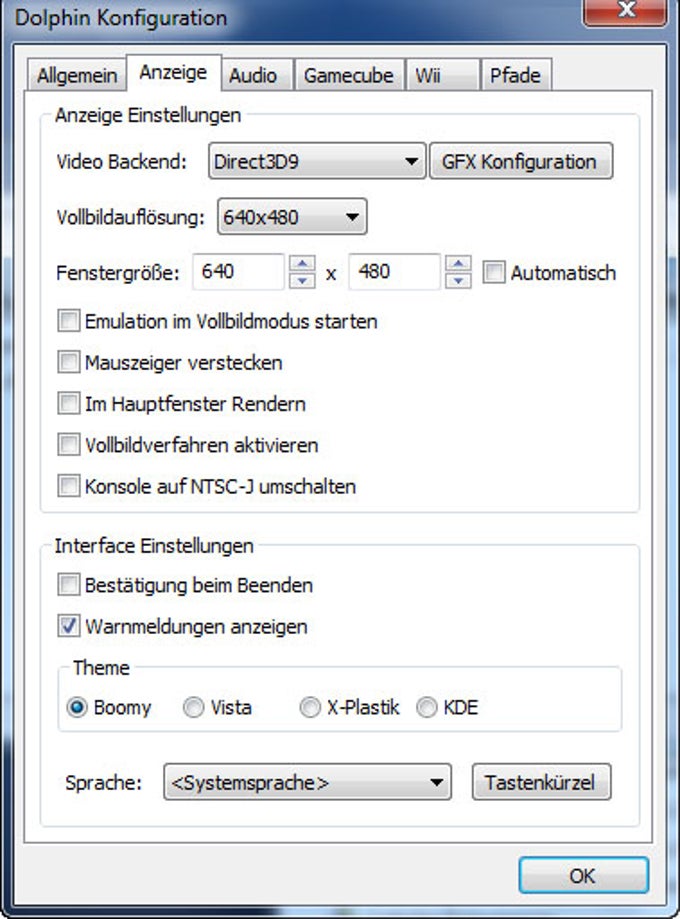Switch to the Audio tab

pyautogui.click(x=253, y=76)
